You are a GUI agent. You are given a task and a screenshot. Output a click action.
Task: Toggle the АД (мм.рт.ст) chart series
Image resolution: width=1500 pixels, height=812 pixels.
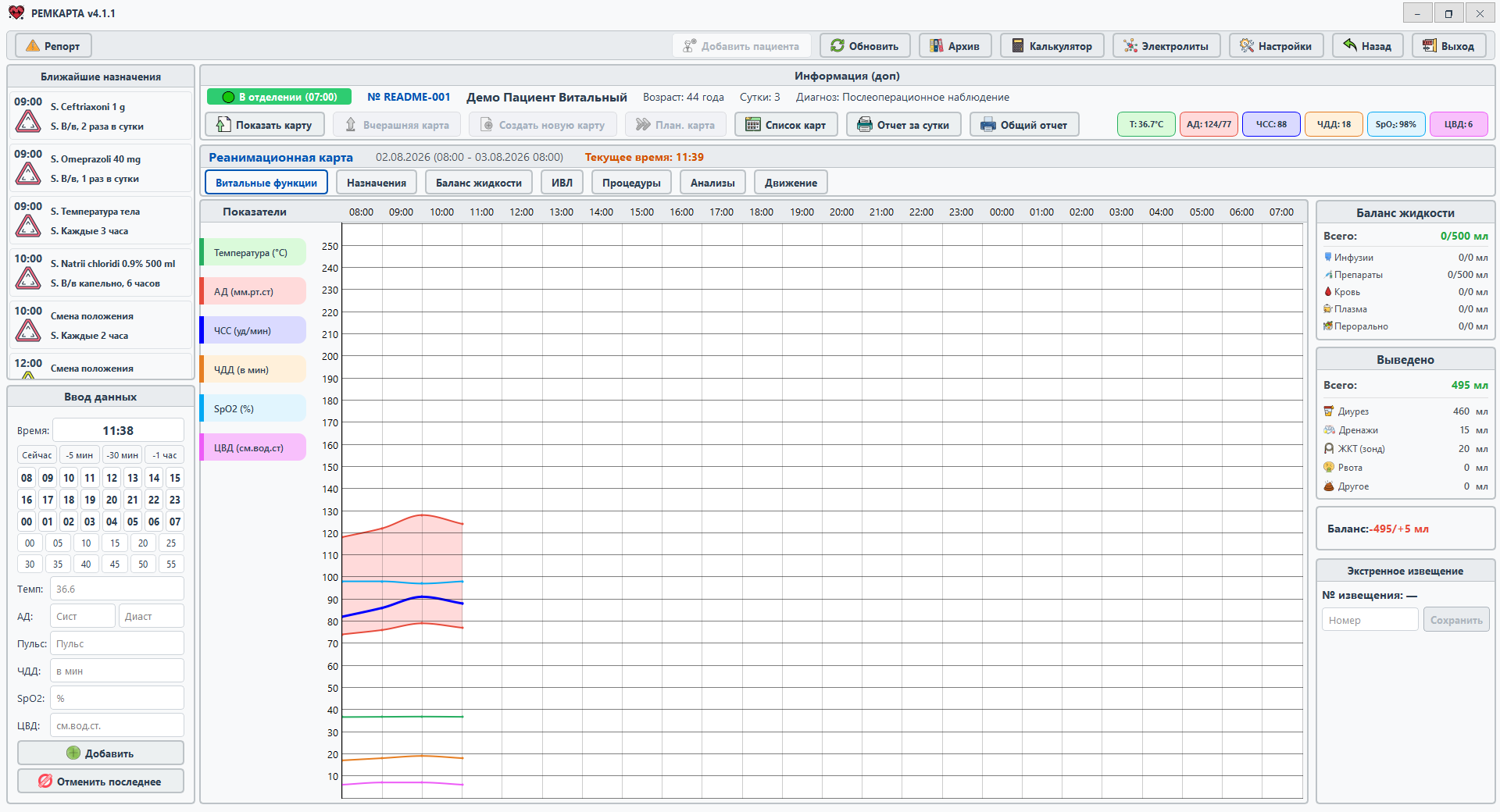coord(253,291)
